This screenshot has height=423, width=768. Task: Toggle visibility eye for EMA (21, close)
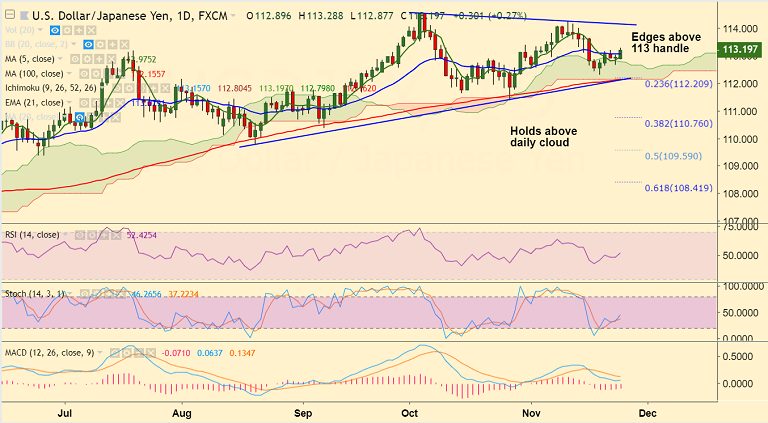coord(84,103)
